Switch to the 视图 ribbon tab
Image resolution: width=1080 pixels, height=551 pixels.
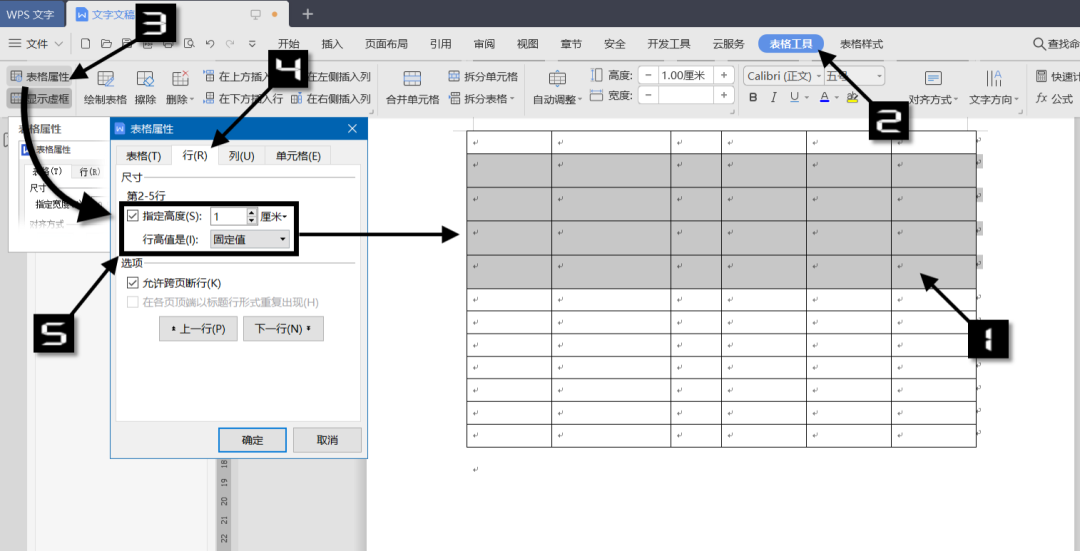pyautogui.click(x=528, y=43)
